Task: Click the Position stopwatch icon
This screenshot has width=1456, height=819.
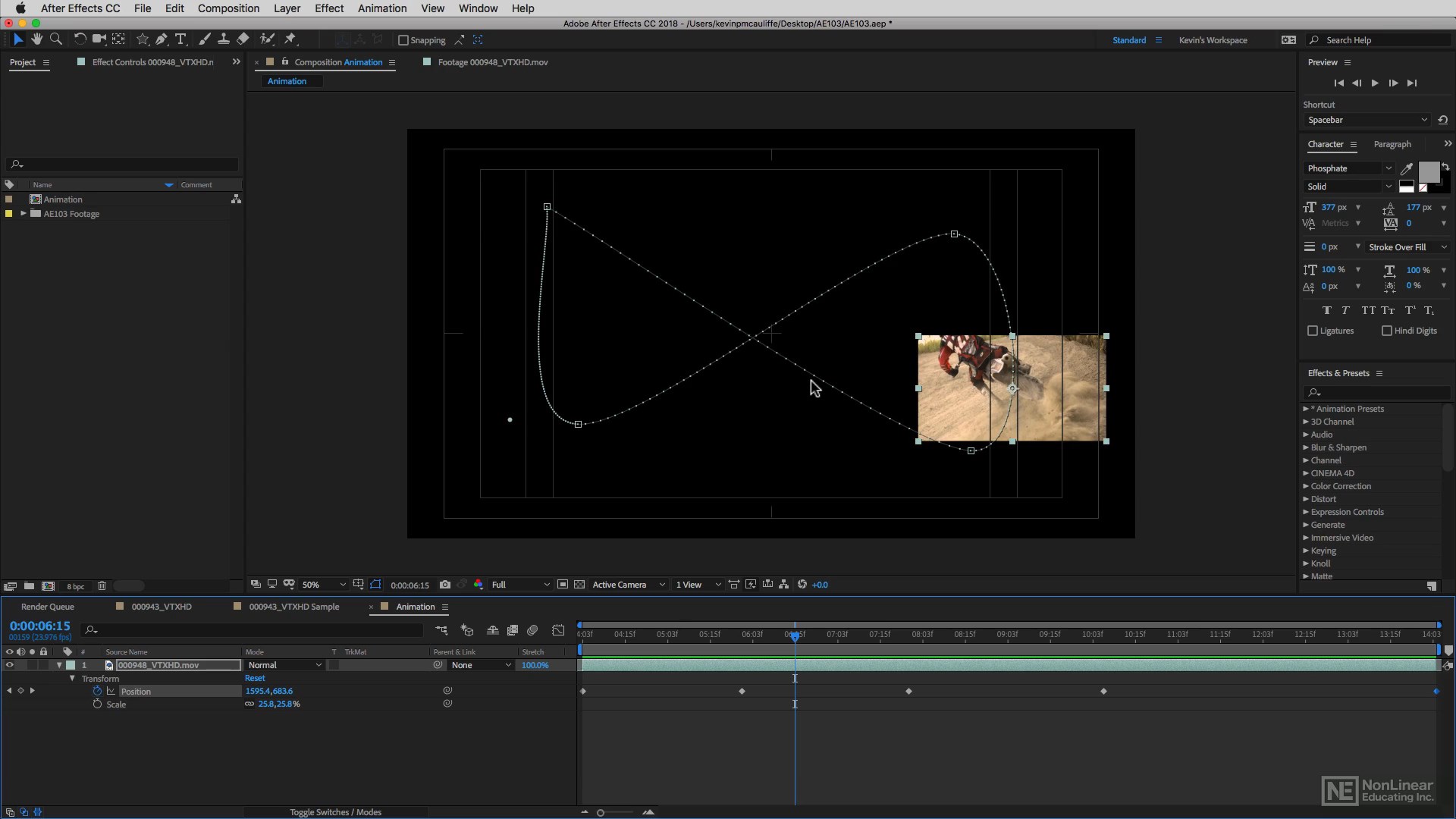Action: click(x=97, y=691)
